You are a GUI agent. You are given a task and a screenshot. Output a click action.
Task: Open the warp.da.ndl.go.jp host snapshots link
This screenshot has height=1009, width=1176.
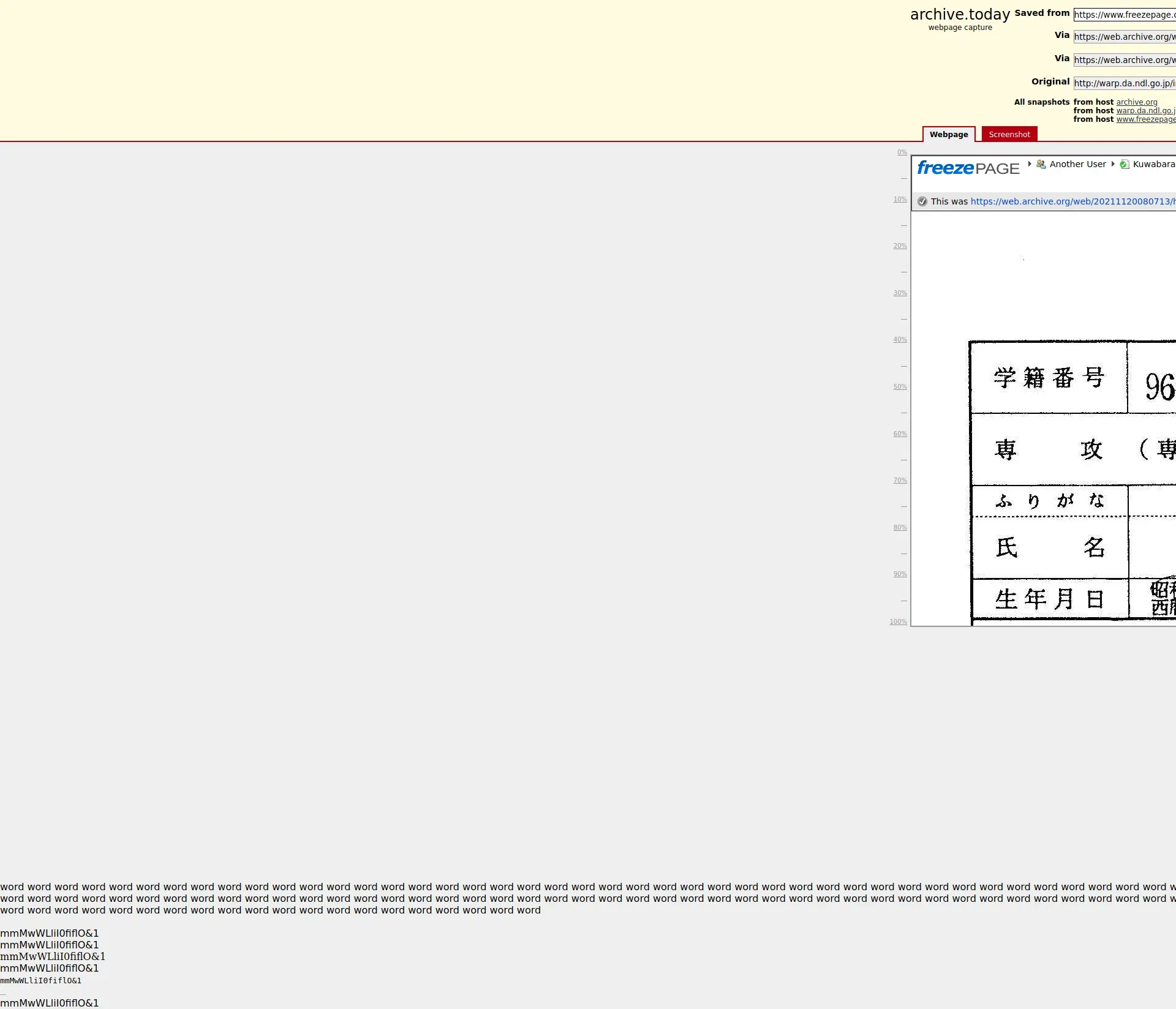(x=1145, y=111)
